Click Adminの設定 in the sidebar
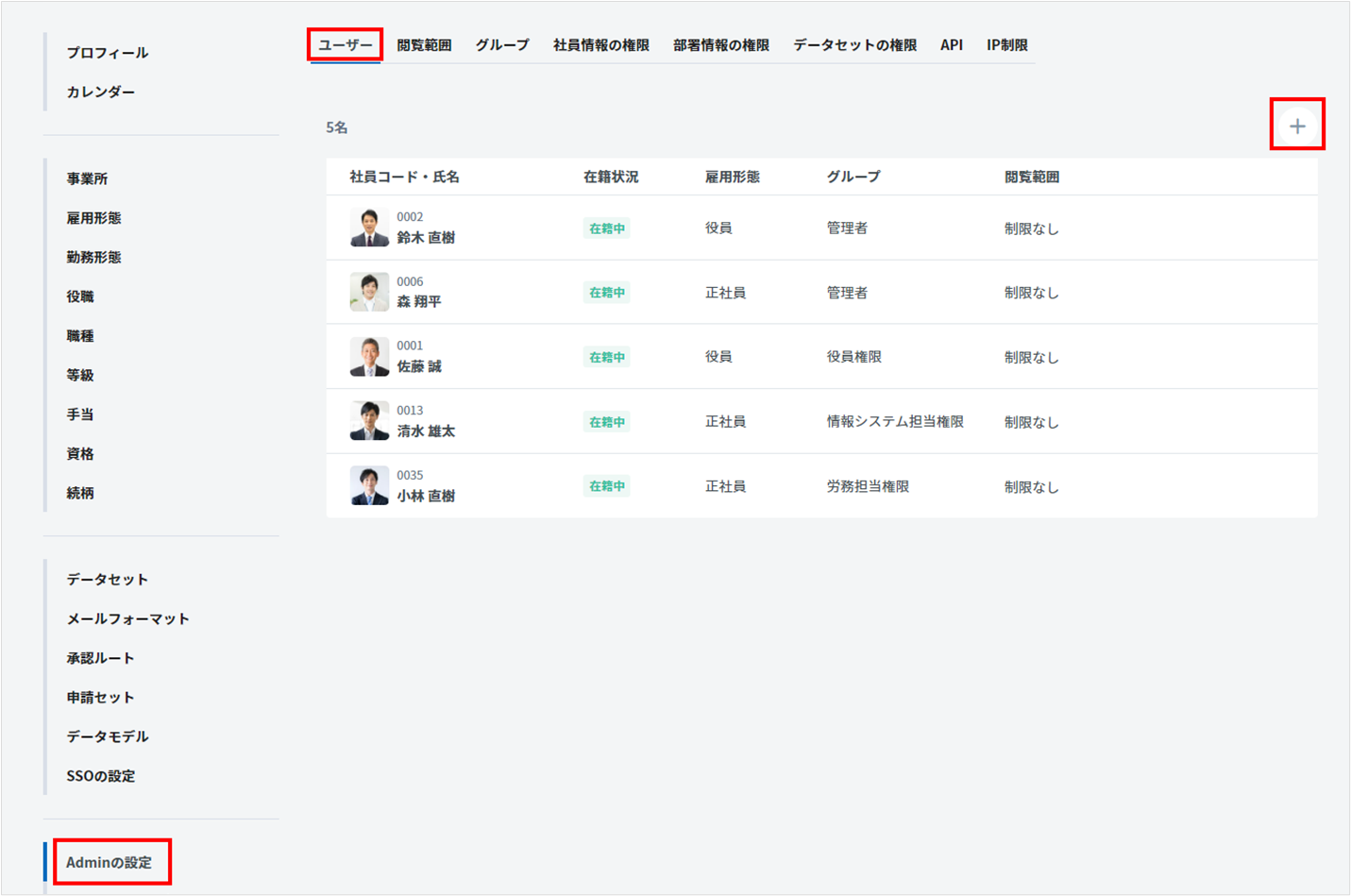Image resolution: width=1351 pixels, height=896 pixels. pos(109,862)
